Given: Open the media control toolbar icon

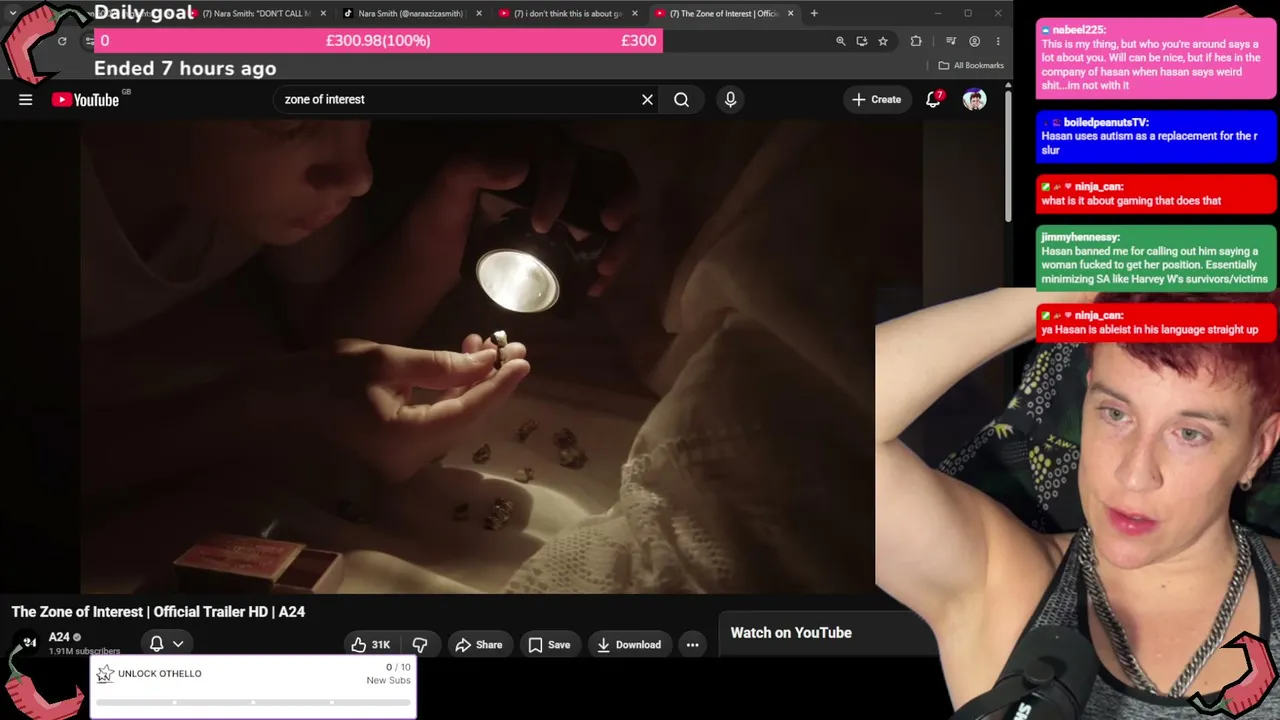Looking at the screenshot, I should point(951,41).
